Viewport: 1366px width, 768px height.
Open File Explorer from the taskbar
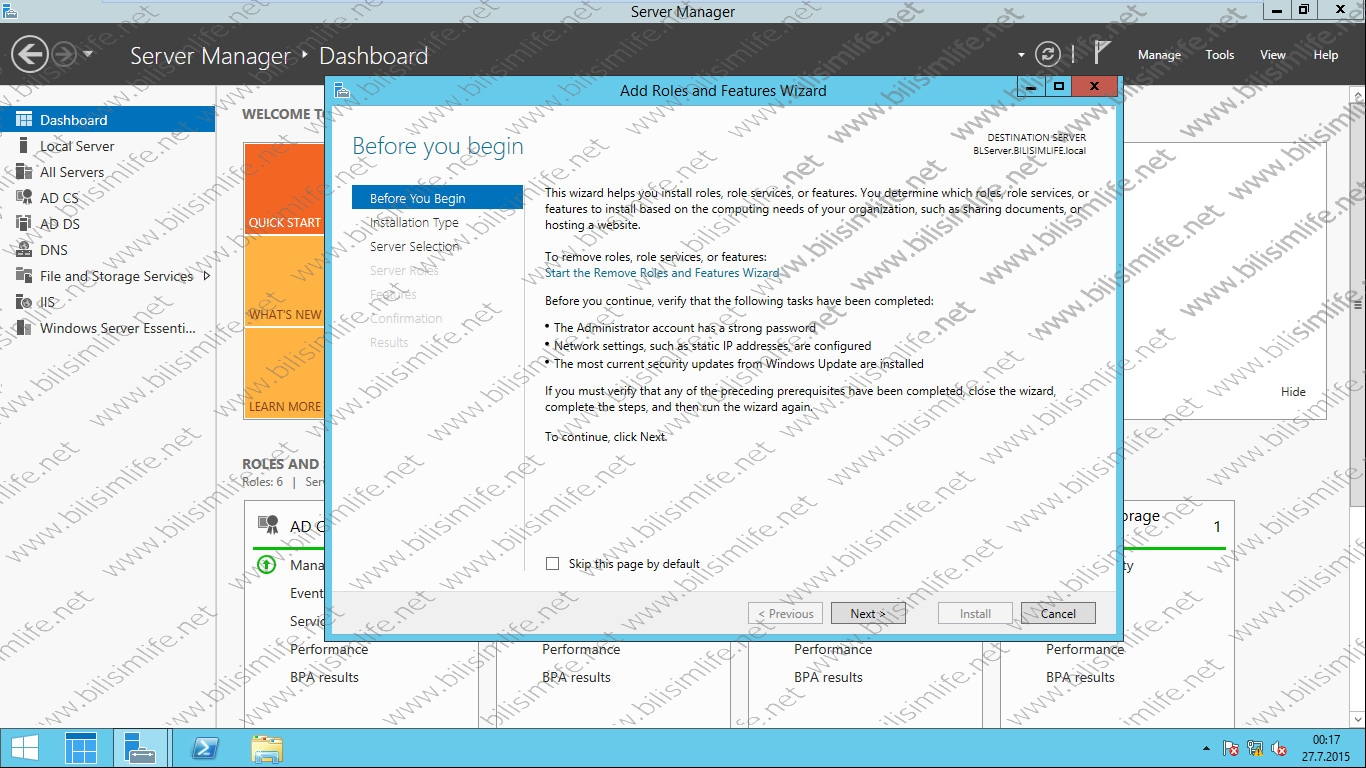pyautogui.click(x=266, y=748)
